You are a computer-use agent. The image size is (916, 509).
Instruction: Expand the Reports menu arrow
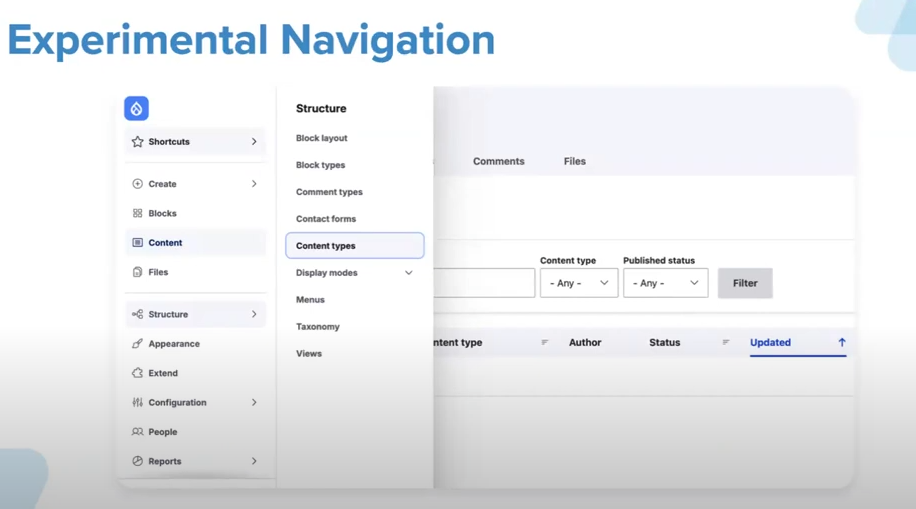click(254, 462)
